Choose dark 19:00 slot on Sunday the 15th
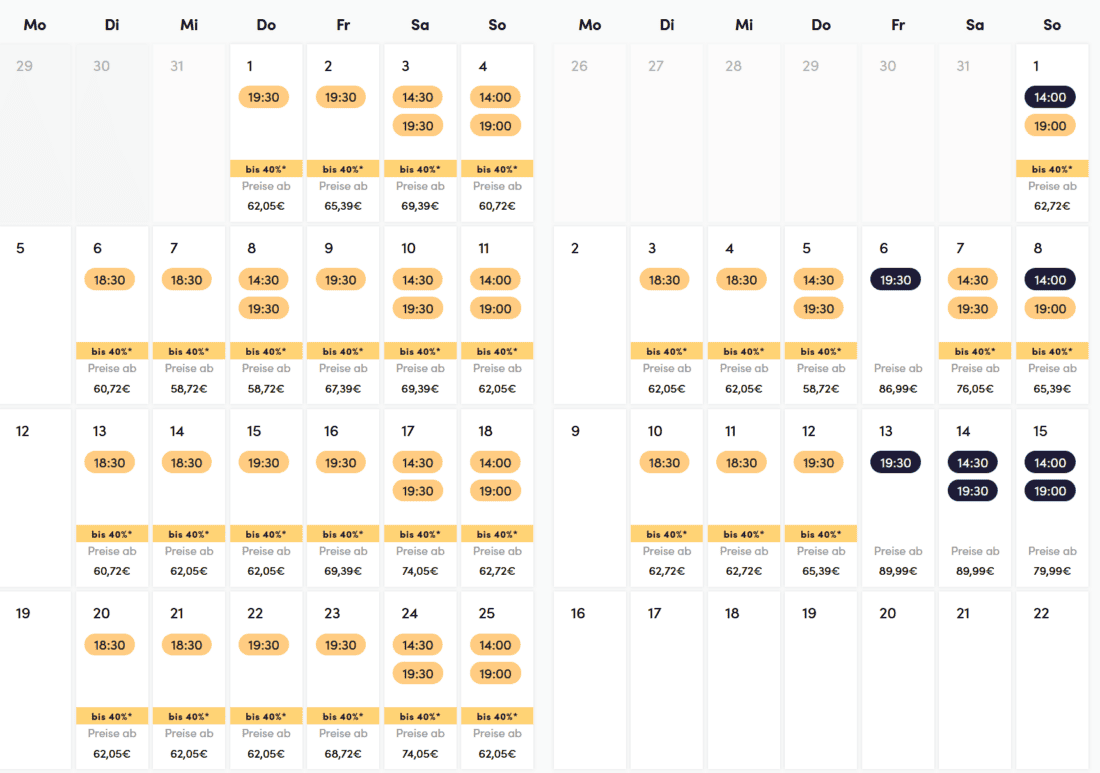The image size is (1100, 773). point(1050,491)
